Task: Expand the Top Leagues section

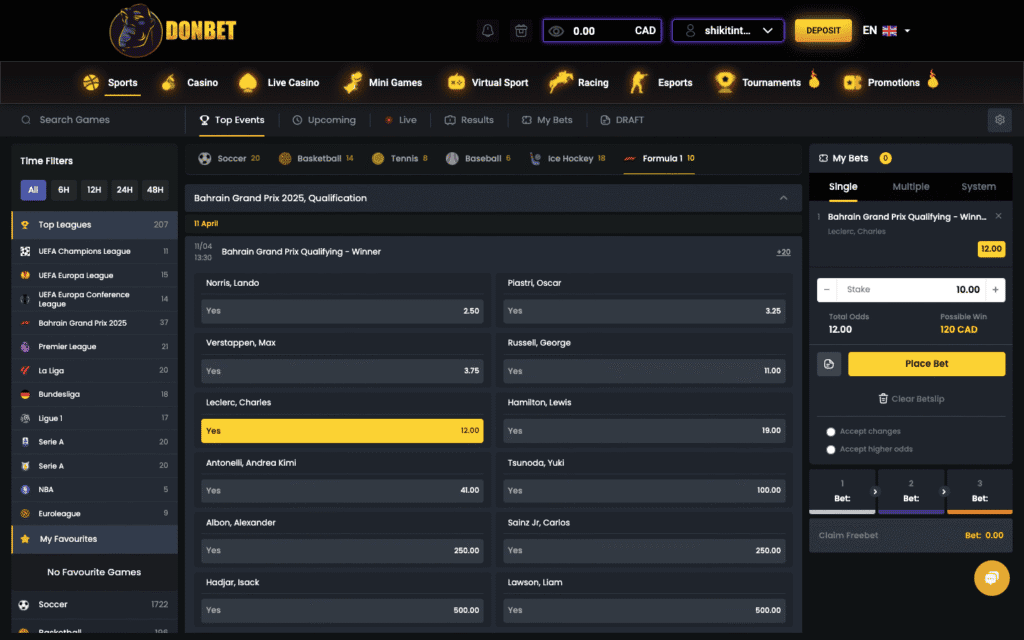Action: [95, 225]
